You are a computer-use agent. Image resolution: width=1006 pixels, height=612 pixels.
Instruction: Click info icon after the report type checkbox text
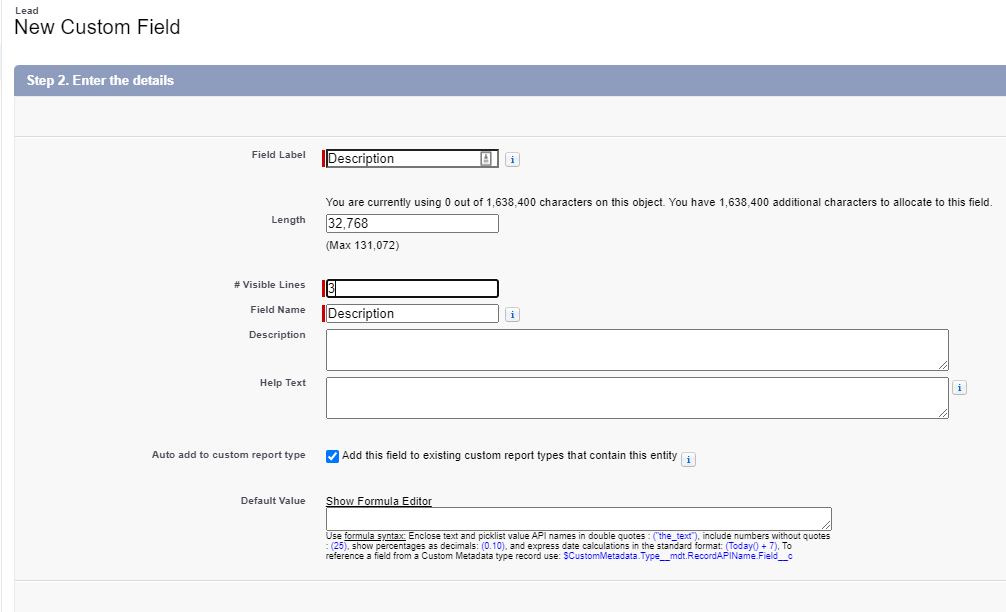point(687,459)
